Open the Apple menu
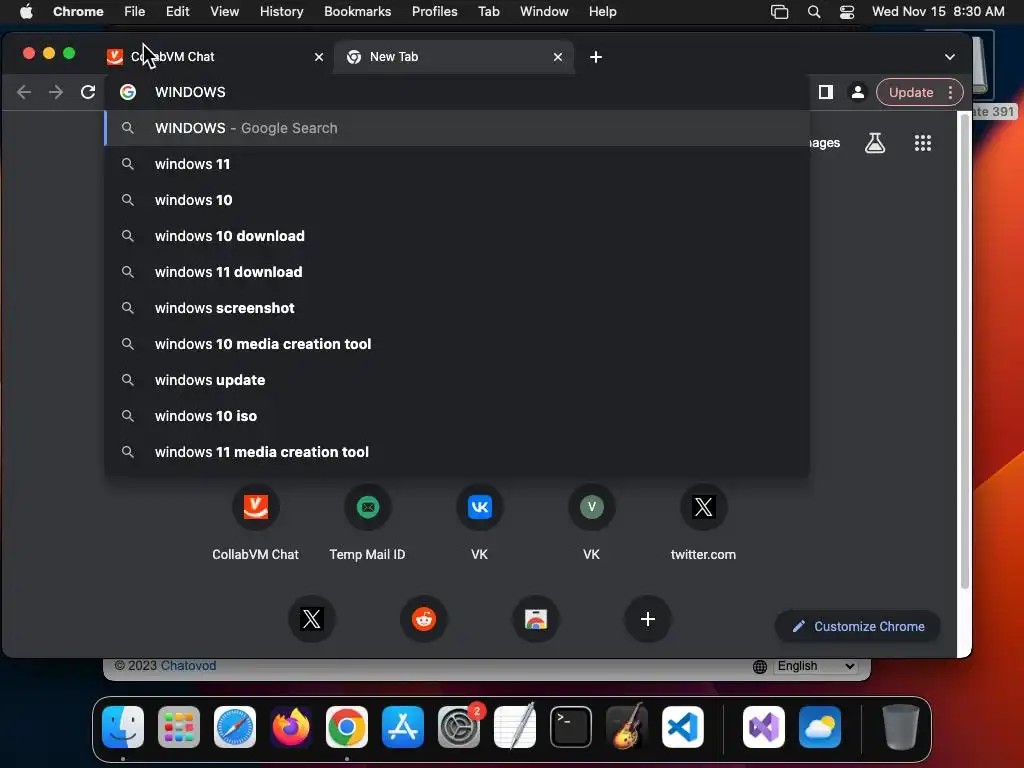 pyautogui.click(x=26, y=11)
